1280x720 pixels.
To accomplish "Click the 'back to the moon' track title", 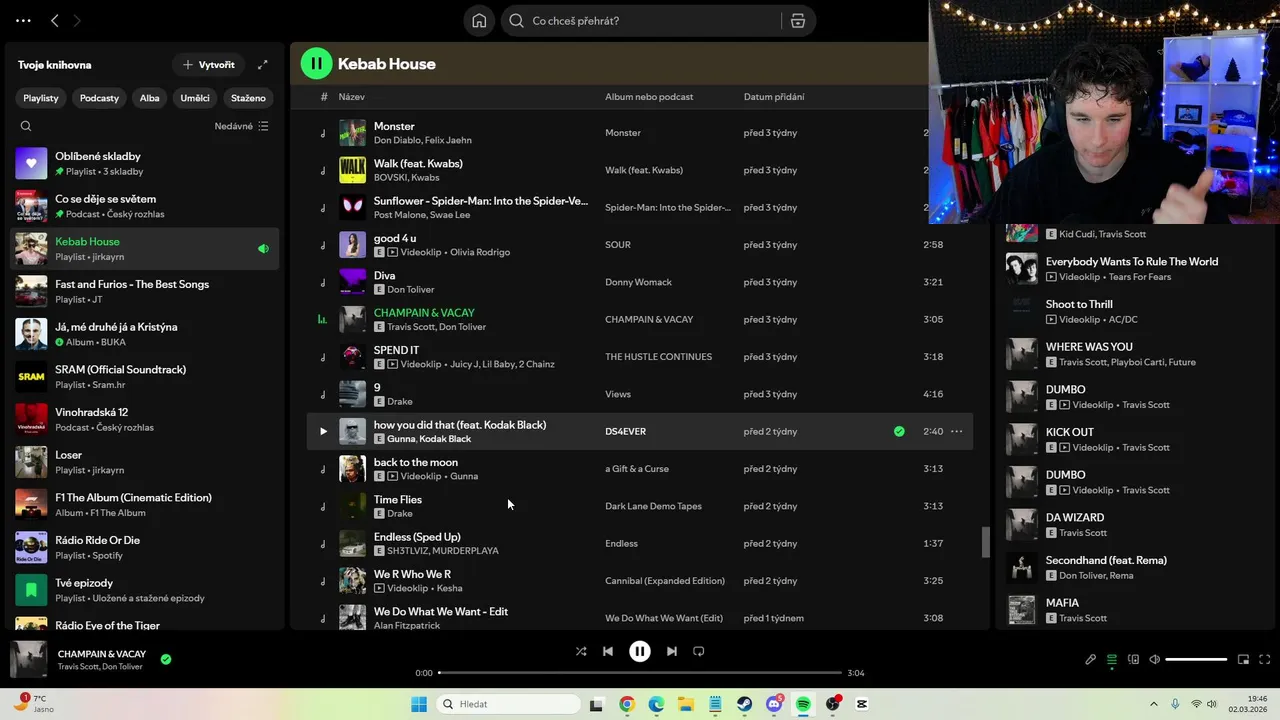I will pyautogui.click(x=415, y=462).
